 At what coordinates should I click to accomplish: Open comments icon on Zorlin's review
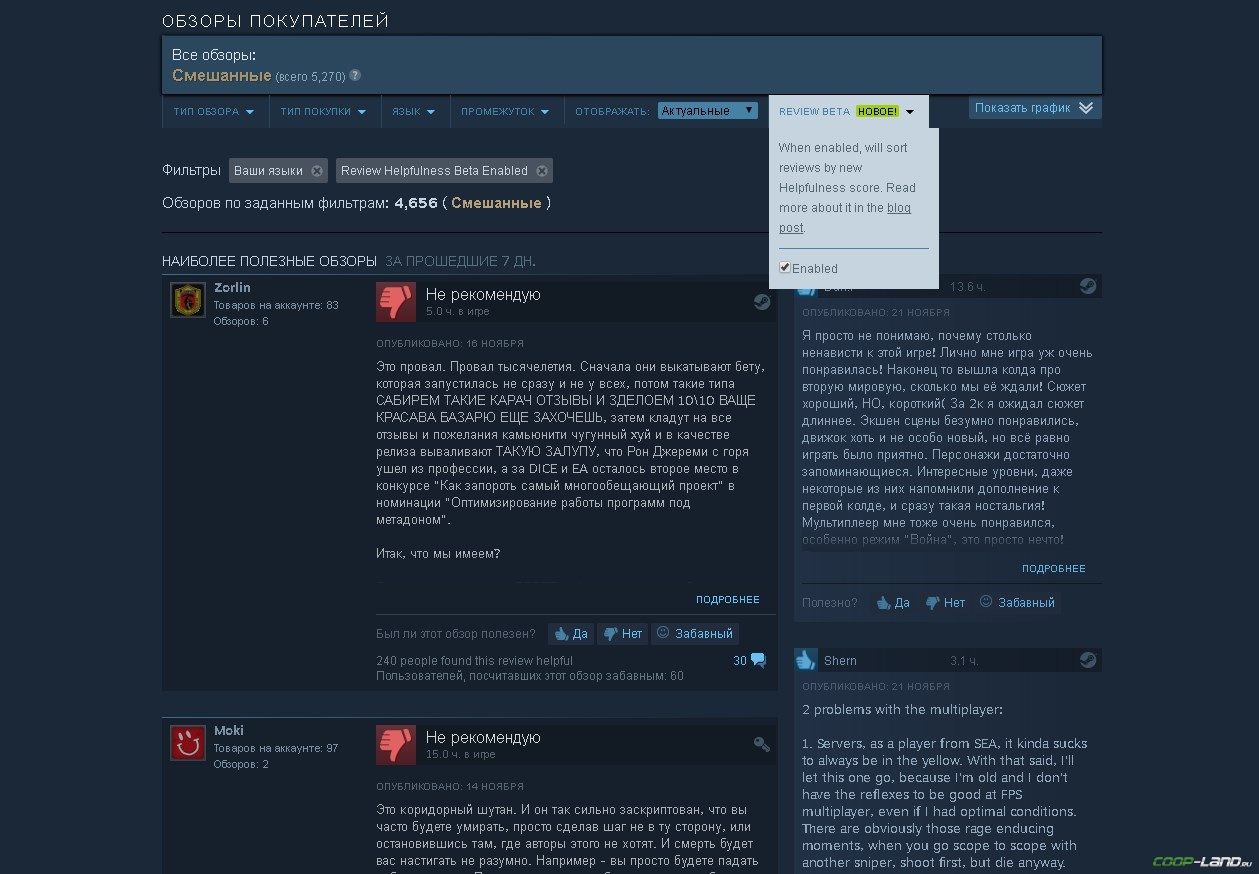coord(757,661)
